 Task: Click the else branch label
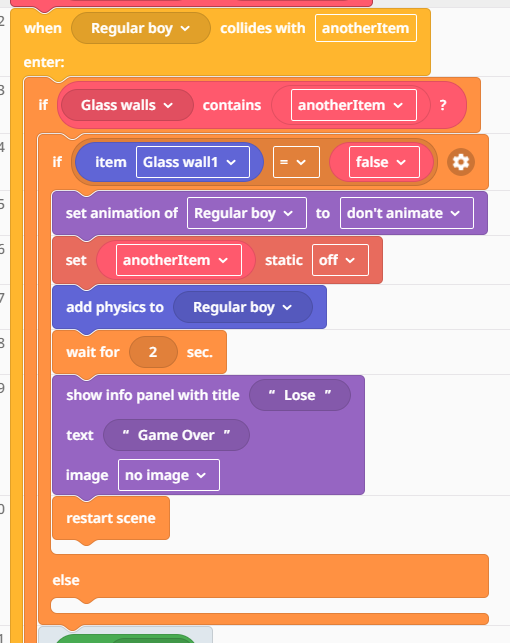pos(66,580)
